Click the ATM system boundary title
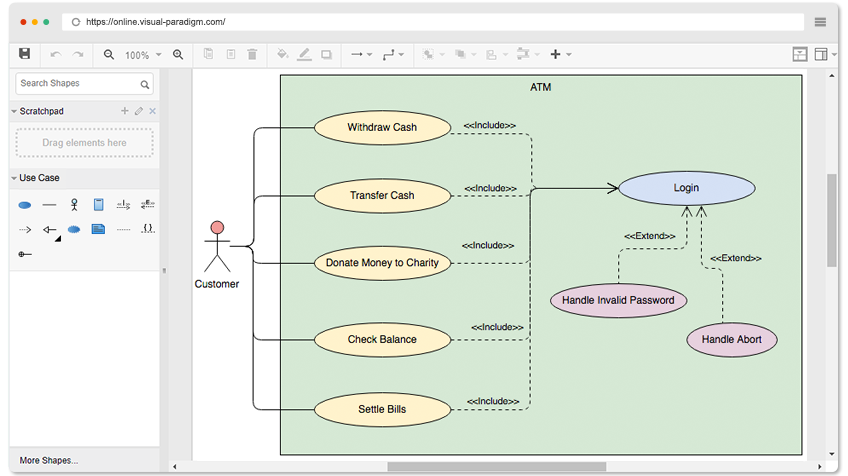 point(540,87)
